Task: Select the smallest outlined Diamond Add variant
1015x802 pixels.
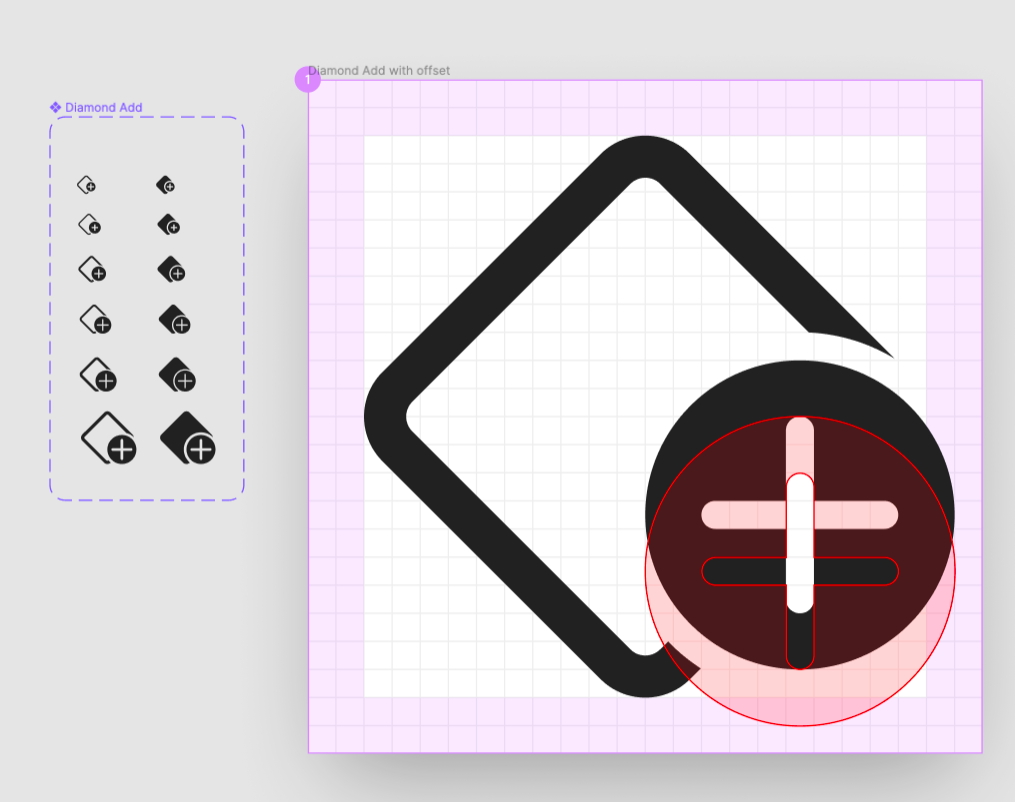Action: click(88, 185)
